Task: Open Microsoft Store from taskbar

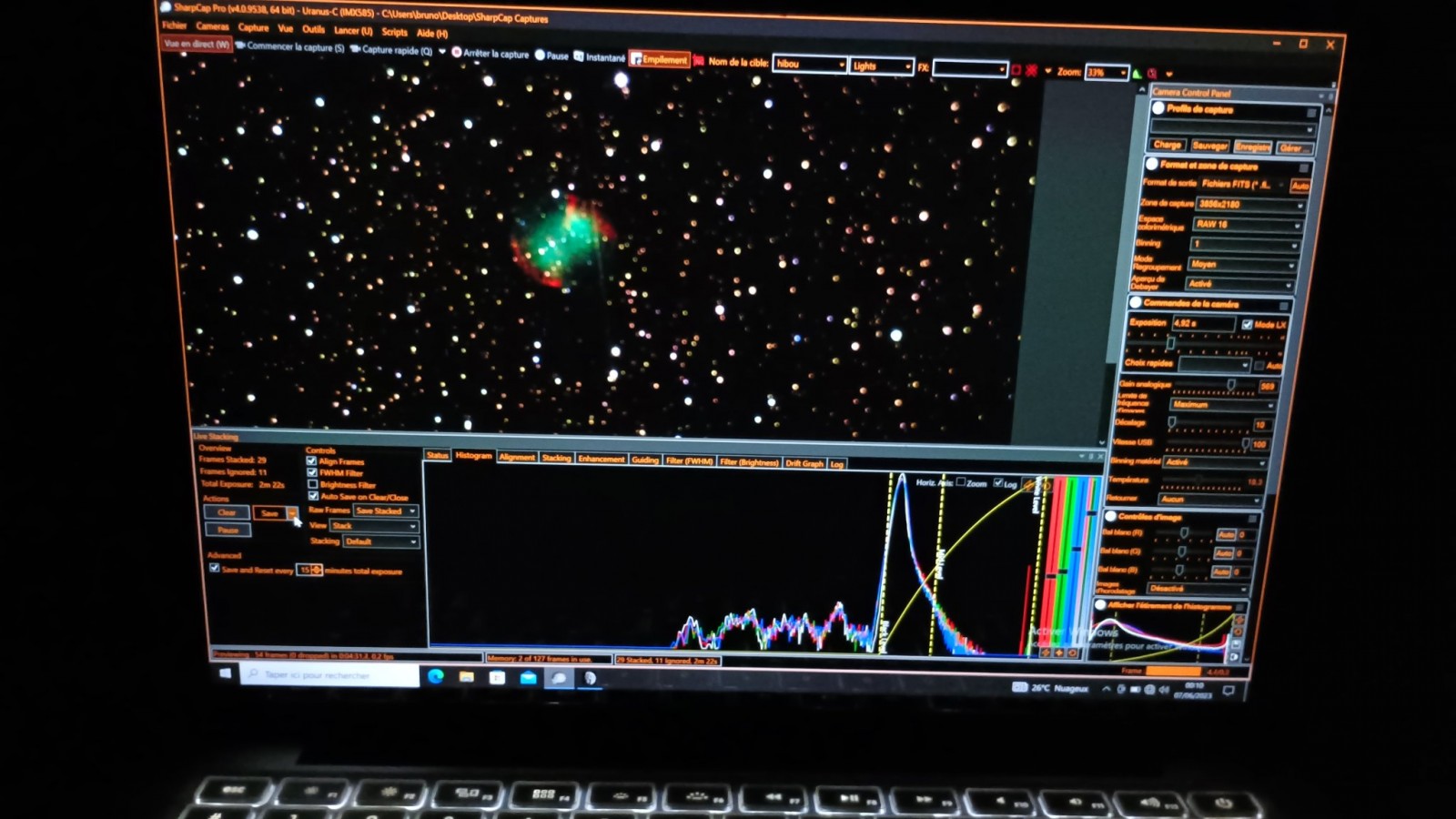Action: click(497, 677)
